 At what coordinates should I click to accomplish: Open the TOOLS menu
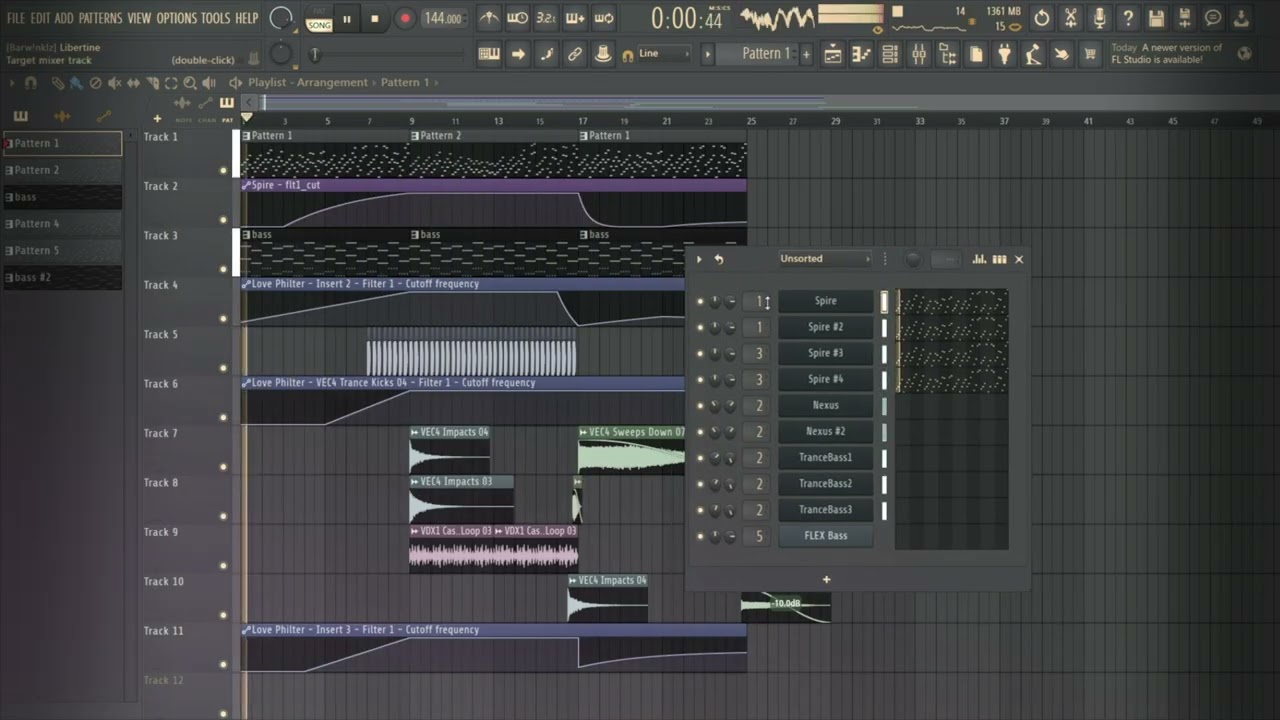tap(216, 18)
